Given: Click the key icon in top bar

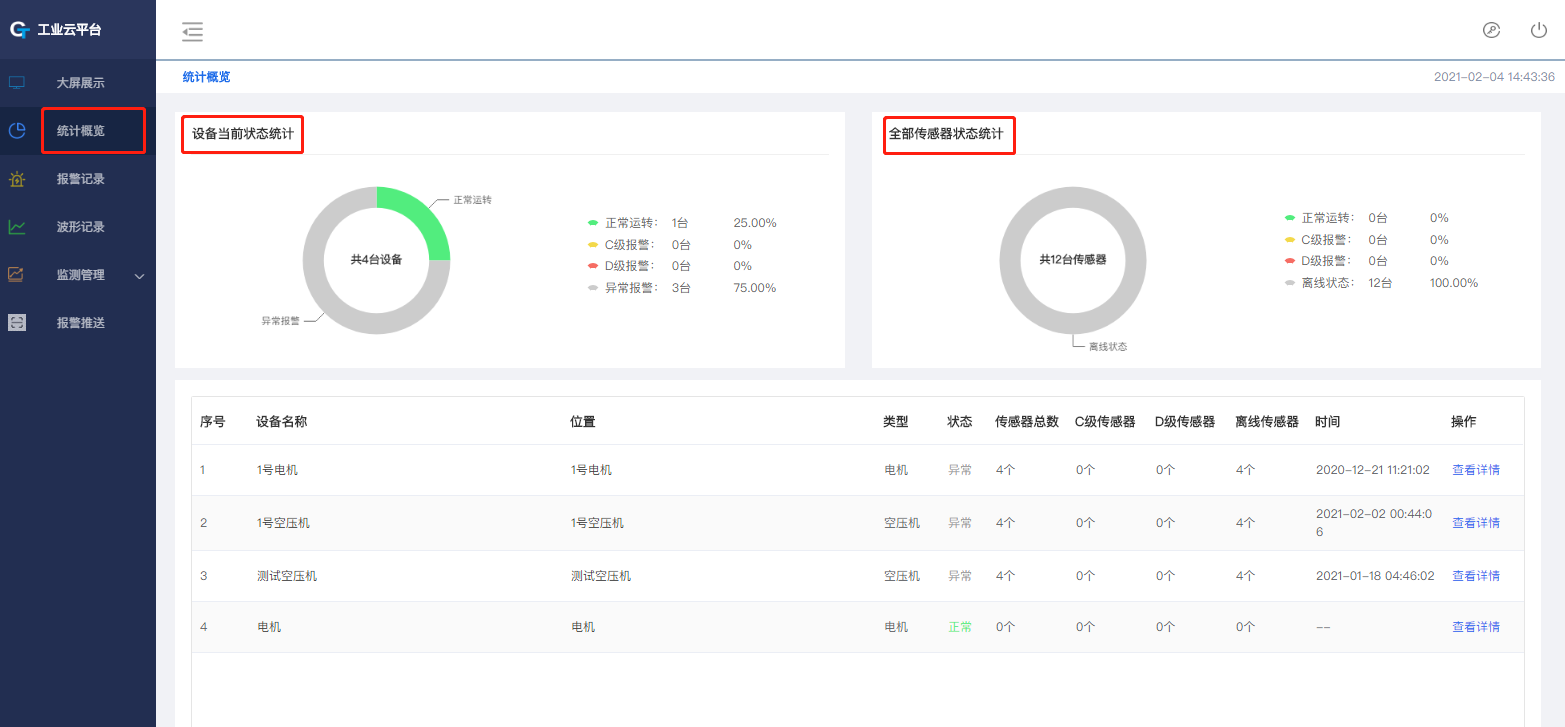Looking at the screenshot, I should click(1491, 30).
